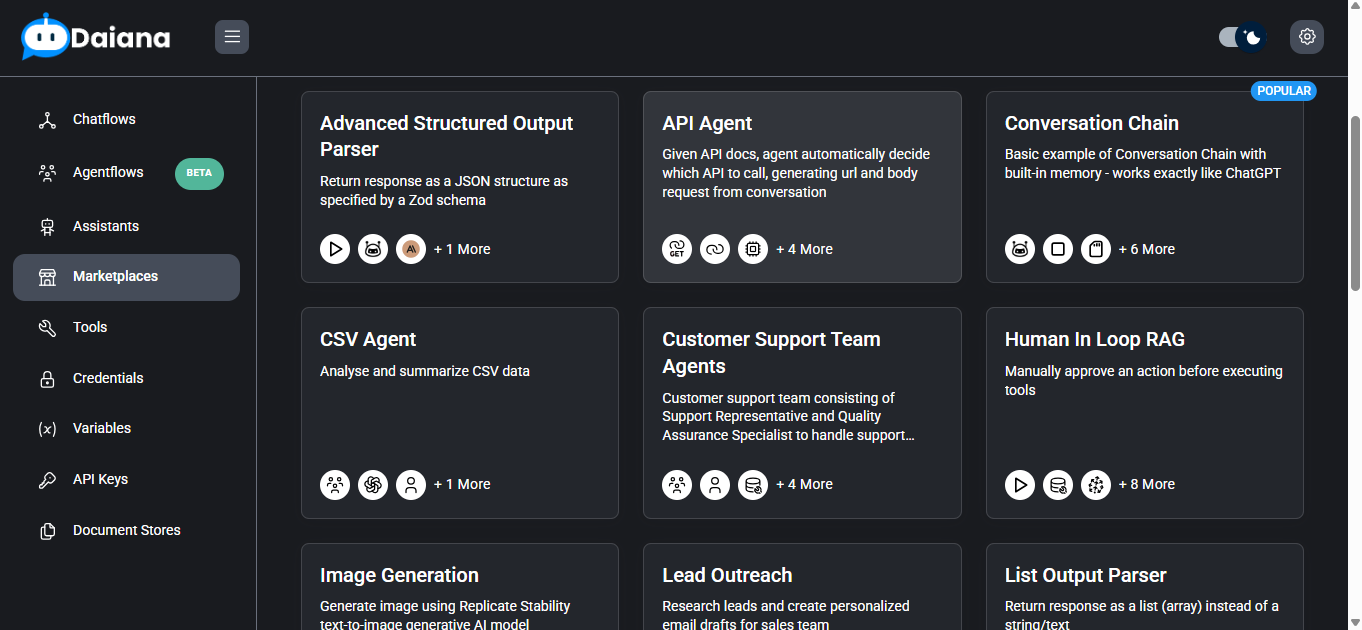Click the Document Stores icon
The image size is (1362, 630).
[47, 531]
